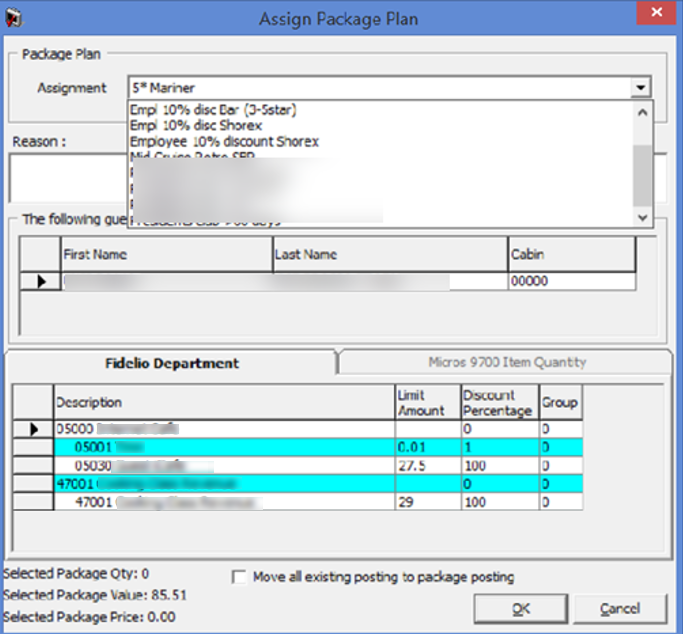
Task: Click the Cancel button
Action: [620, 609]
